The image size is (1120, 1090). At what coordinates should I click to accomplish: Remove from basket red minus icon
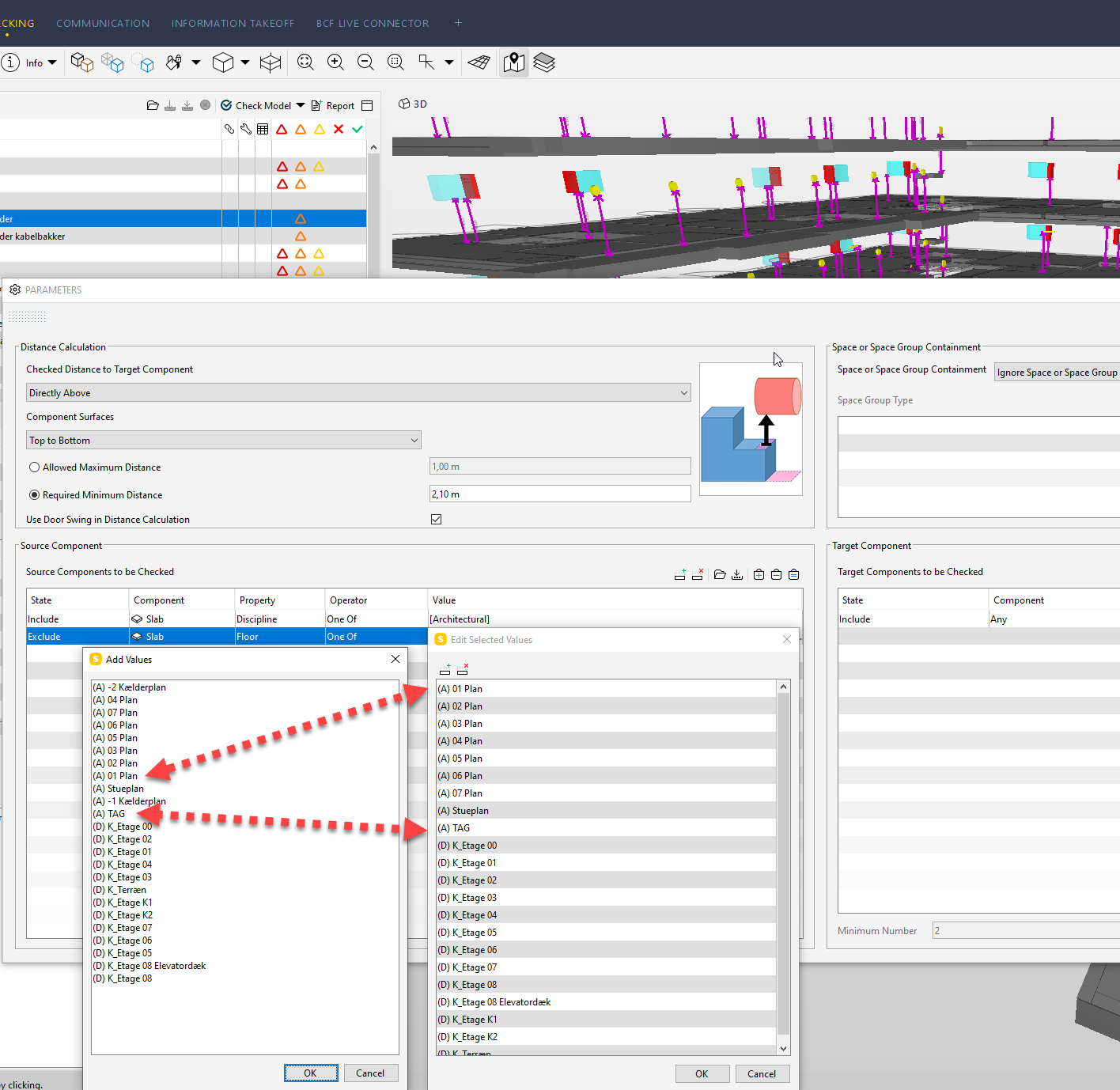(x=777, y=574)
